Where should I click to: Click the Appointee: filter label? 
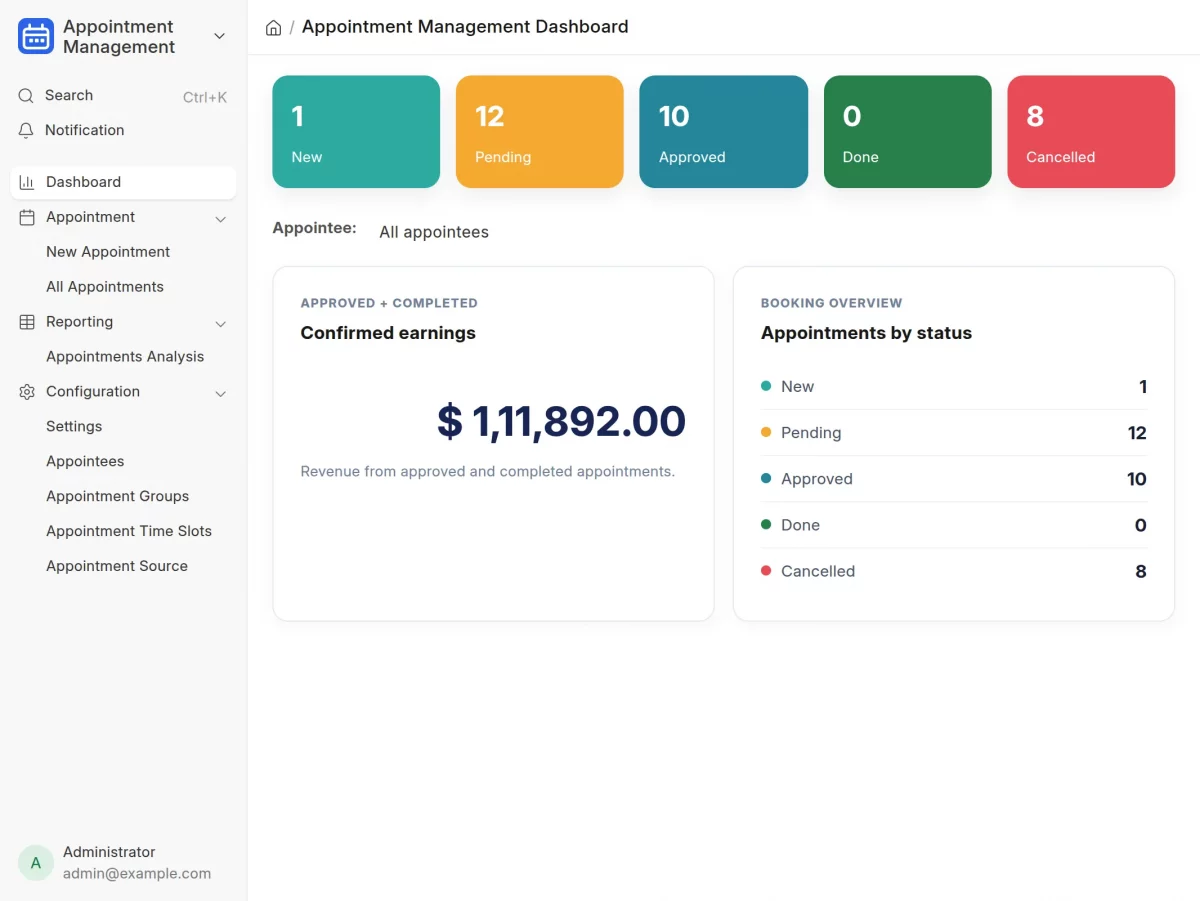click(314, 228)
